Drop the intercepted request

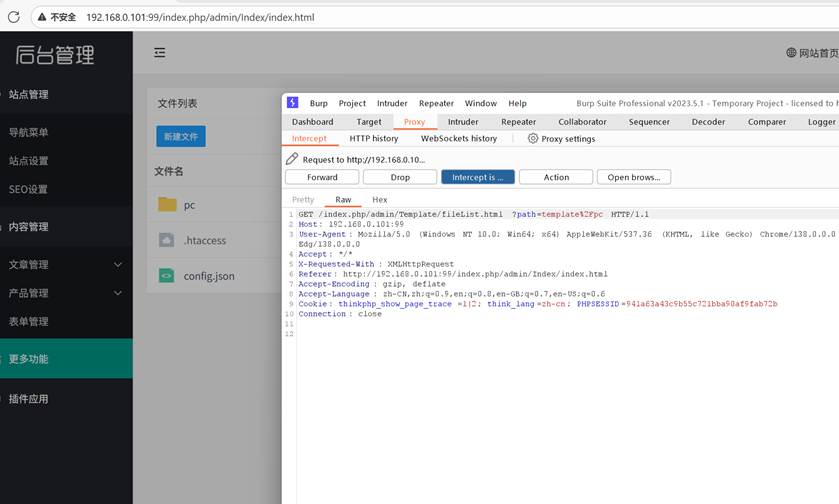coord(400,177)
